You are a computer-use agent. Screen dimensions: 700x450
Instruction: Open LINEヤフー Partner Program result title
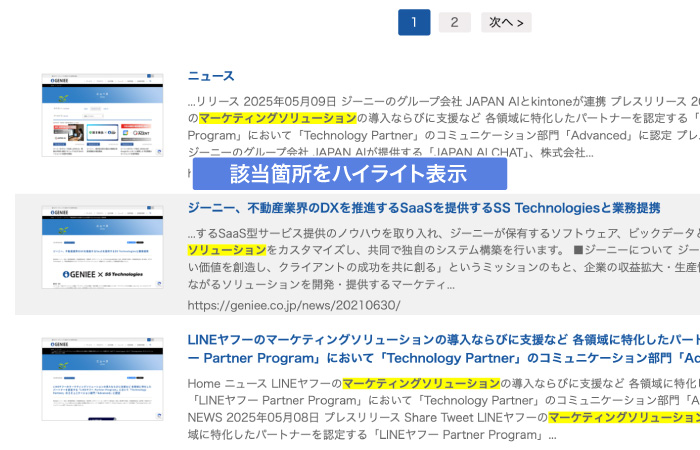444,349
